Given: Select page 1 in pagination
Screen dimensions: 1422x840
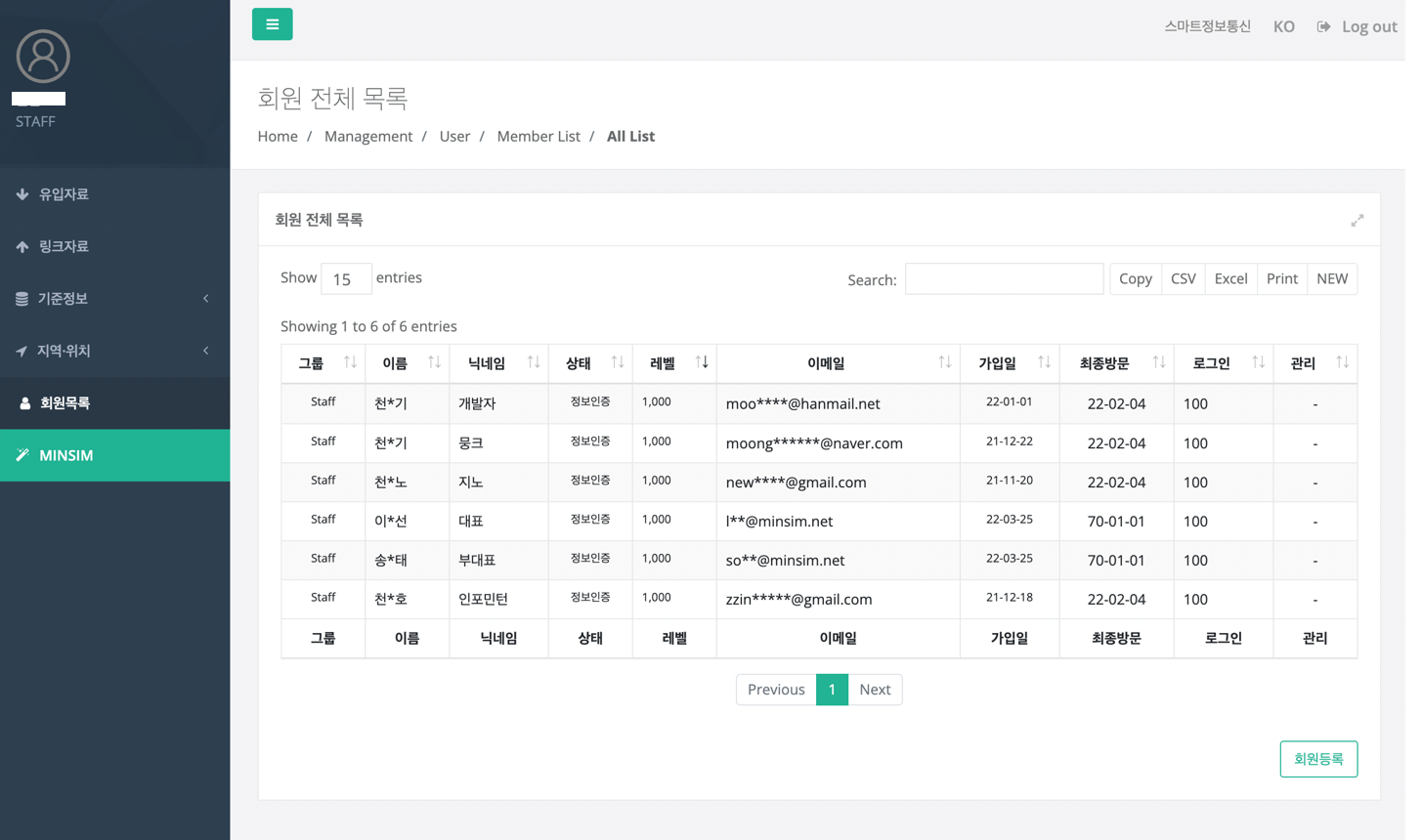Looking at the screenshot, I should [x=832, y=690].
